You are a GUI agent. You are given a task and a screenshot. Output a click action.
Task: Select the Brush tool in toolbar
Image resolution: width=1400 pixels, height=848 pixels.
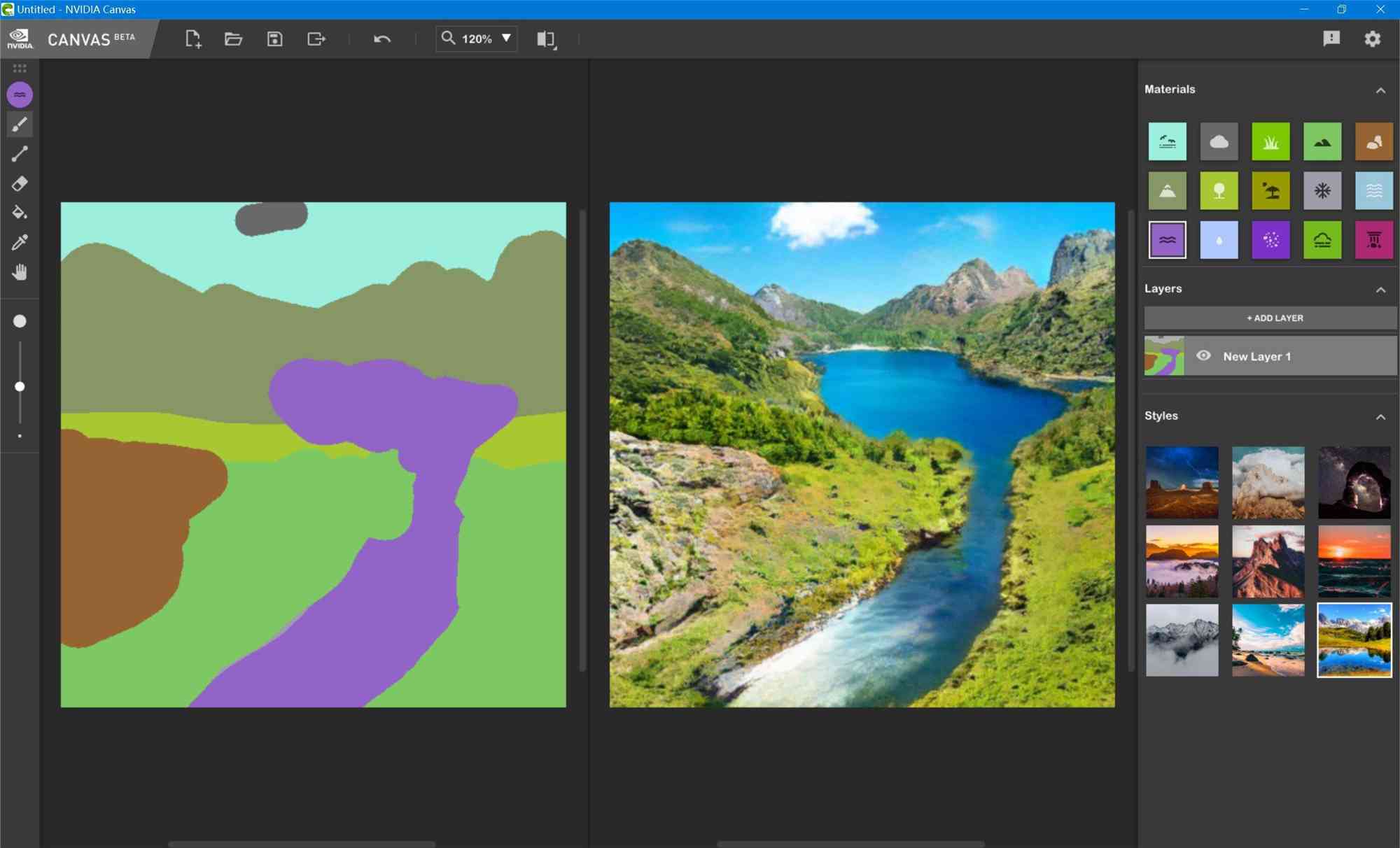click(19, 124)
